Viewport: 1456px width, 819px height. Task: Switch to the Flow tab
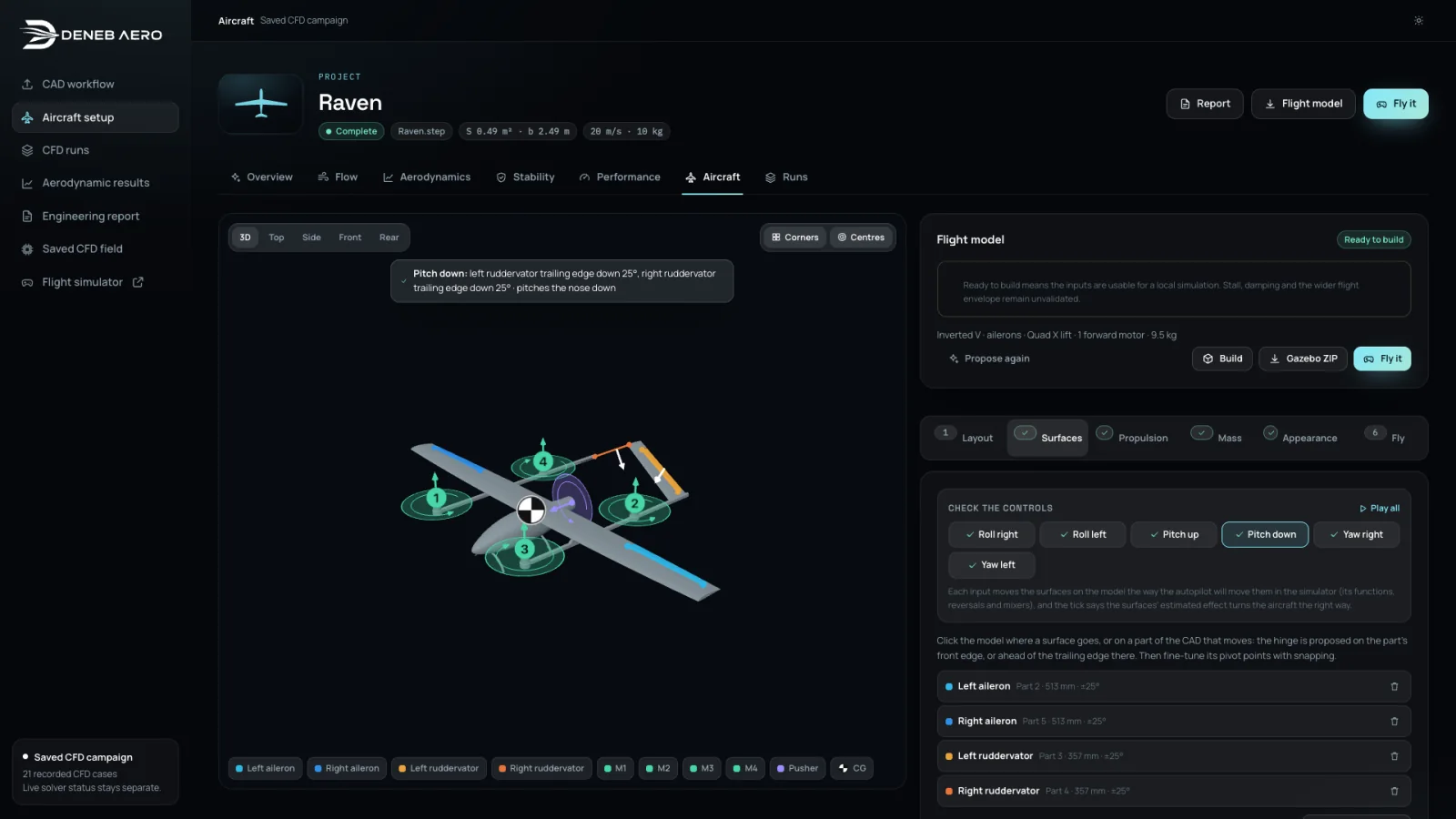338,177
